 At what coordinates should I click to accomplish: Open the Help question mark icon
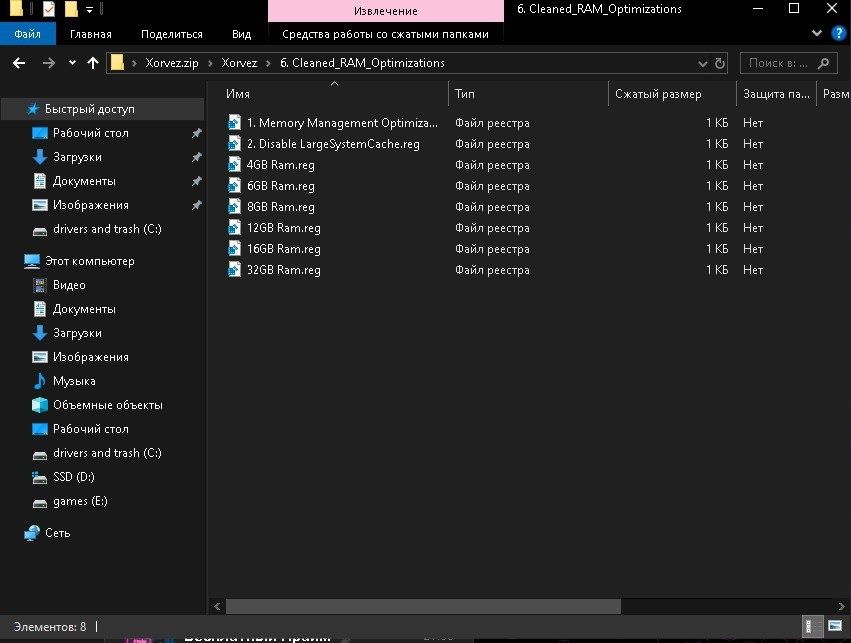(x=839, y=33)
